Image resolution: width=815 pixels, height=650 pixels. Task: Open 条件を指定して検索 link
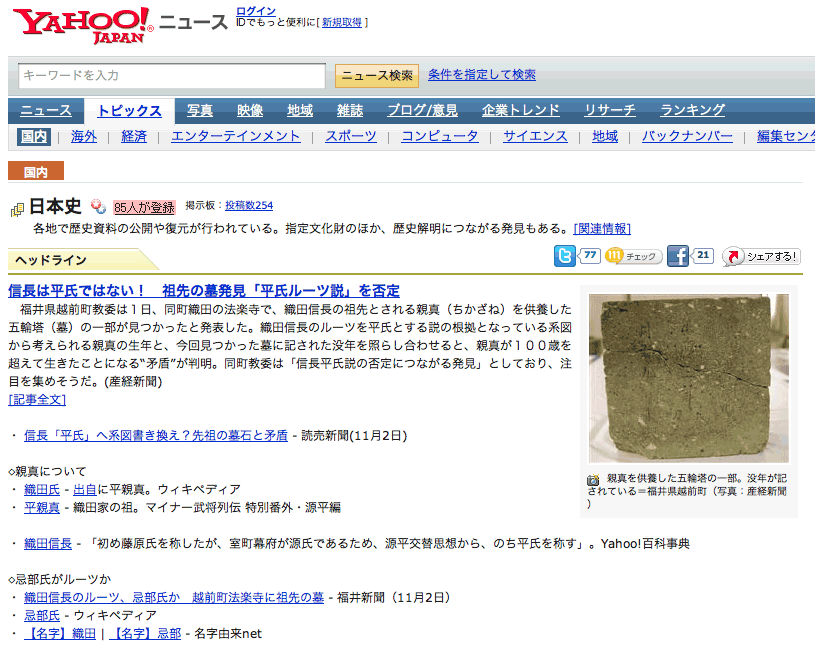coord(481,75)
